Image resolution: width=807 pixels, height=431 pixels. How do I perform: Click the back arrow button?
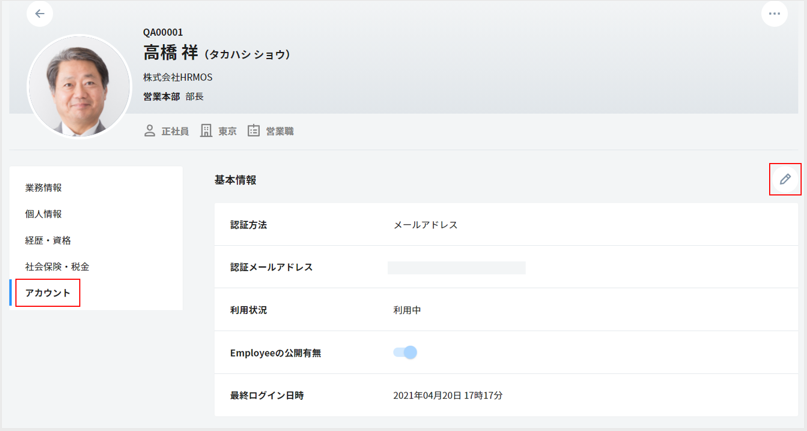pyautogui.click(x=40, y=14)
